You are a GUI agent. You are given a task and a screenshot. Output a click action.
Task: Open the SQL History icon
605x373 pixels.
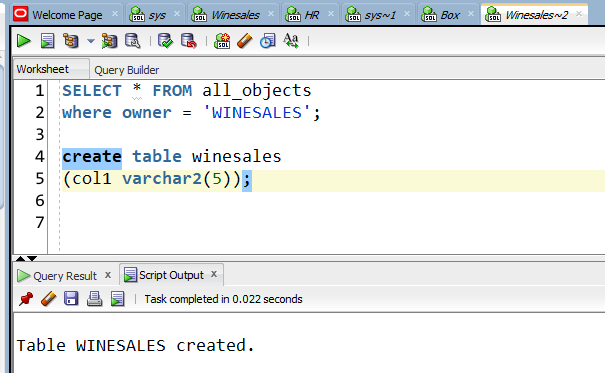[267, 41]
